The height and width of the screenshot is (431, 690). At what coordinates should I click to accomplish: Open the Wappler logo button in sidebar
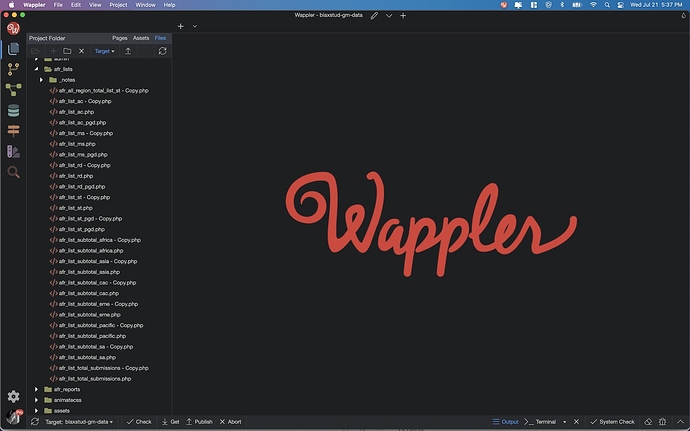(13, 29)
